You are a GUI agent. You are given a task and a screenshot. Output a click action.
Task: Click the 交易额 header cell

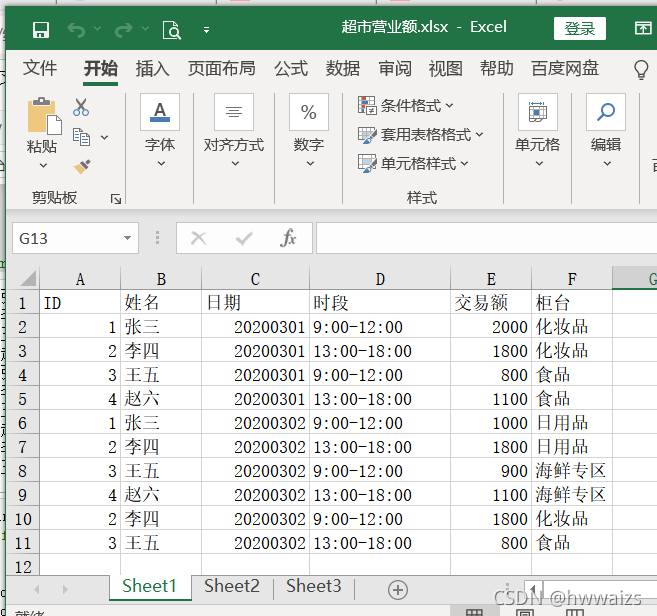[491, 302]
